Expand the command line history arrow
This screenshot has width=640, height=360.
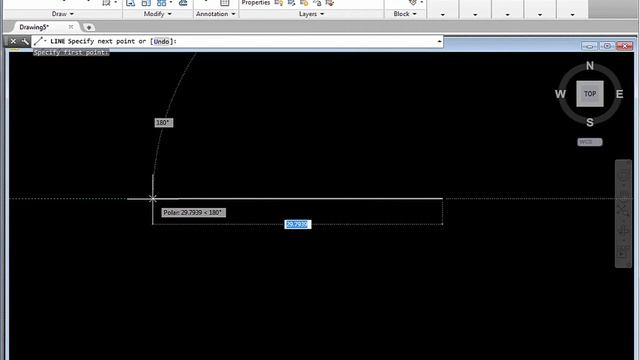pyautogui.click(x=439, y=41)
